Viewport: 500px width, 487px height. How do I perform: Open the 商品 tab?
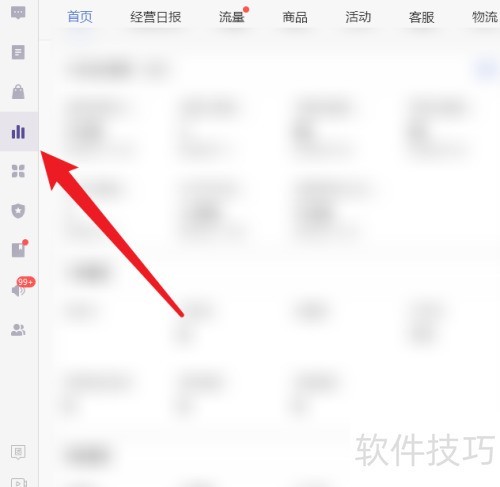pyautogui.click(x=295, y=17)
